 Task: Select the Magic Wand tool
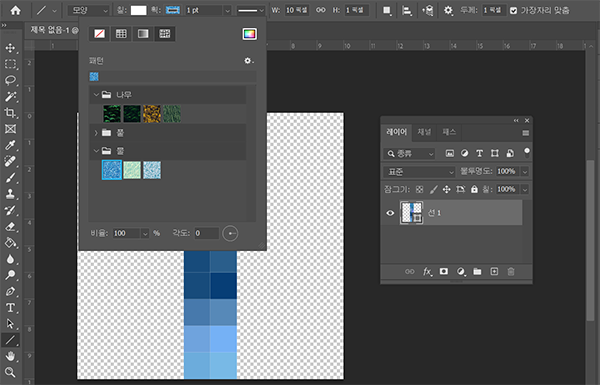(10, 97)
